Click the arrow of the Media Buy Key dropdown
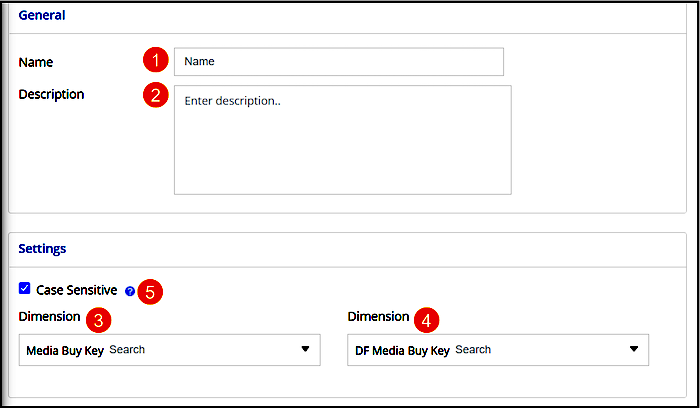The height and width of the screenshot is (408, 700). 305,349
